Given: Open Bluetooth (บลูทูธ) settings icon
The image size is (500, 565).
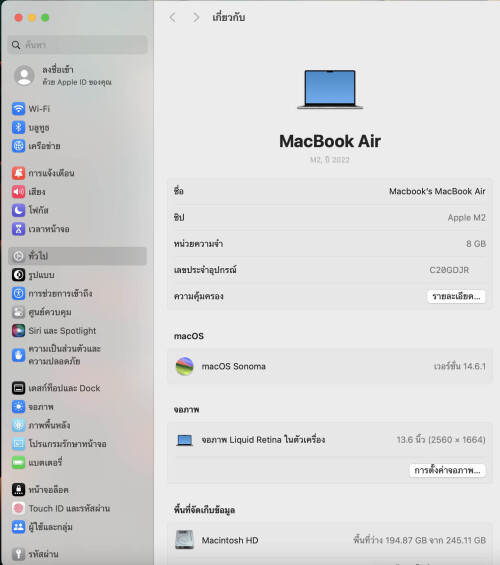Looking at the screenshot, I should tap(18, 127).
